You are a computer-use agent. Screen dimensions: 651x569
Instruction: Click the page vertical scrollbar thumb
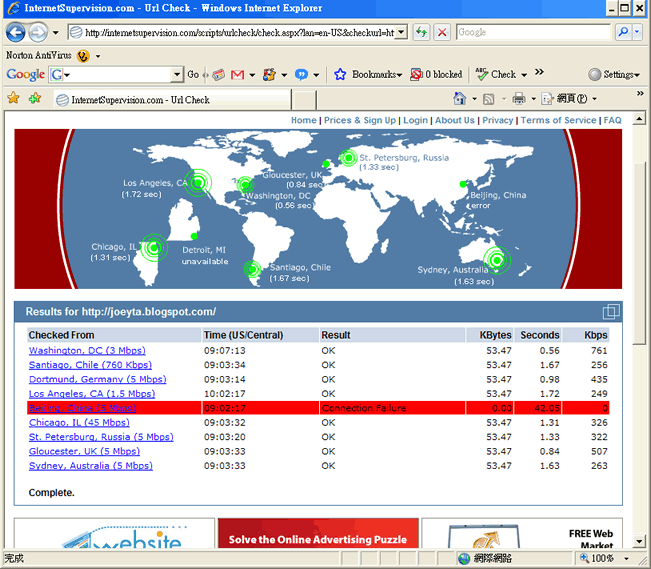[x=639, y=252]
